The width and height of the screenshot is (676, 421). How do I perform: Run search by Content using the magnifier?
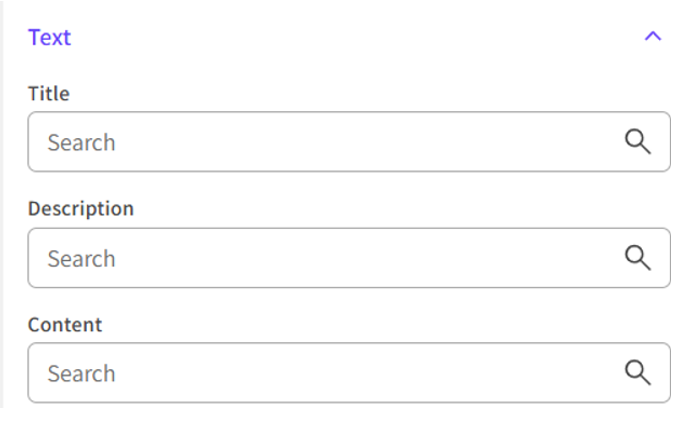point(638,372)
